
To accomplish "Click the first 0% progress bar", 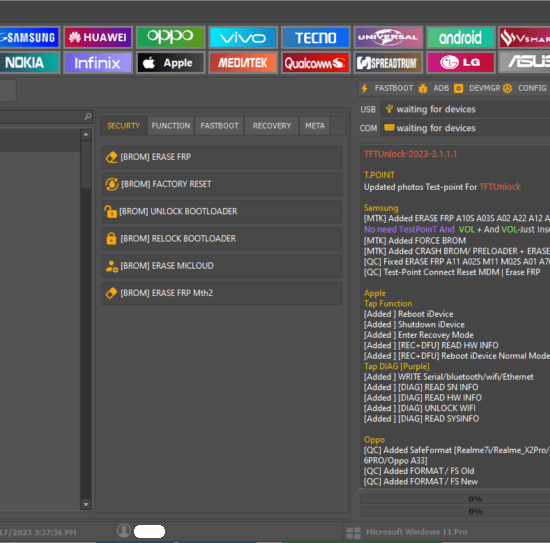I will coord(455,499).
